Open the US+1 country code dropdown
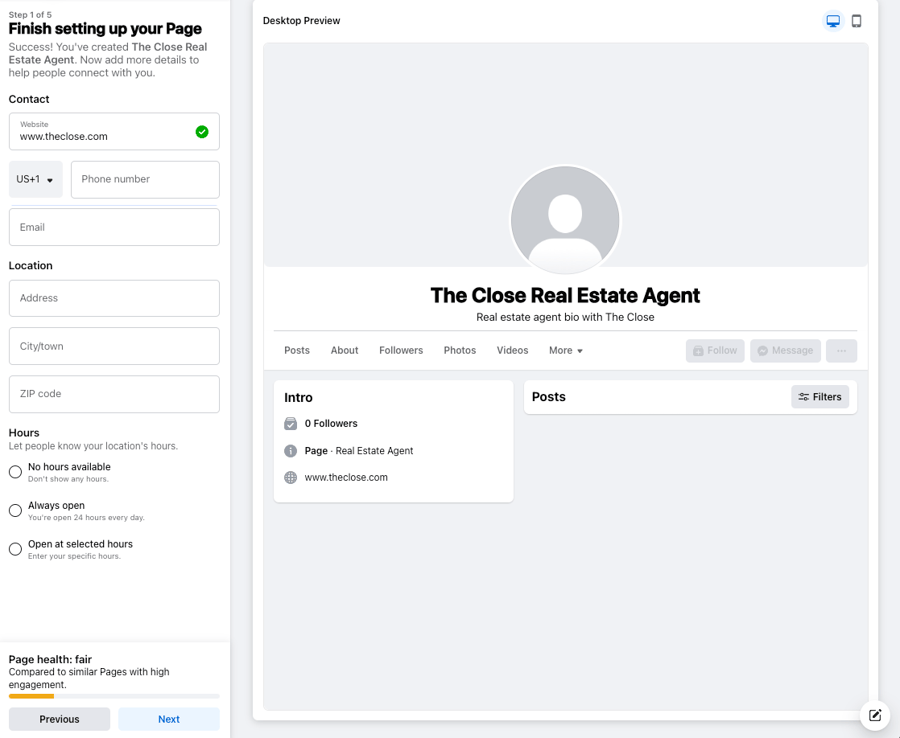 coord(35,179)
